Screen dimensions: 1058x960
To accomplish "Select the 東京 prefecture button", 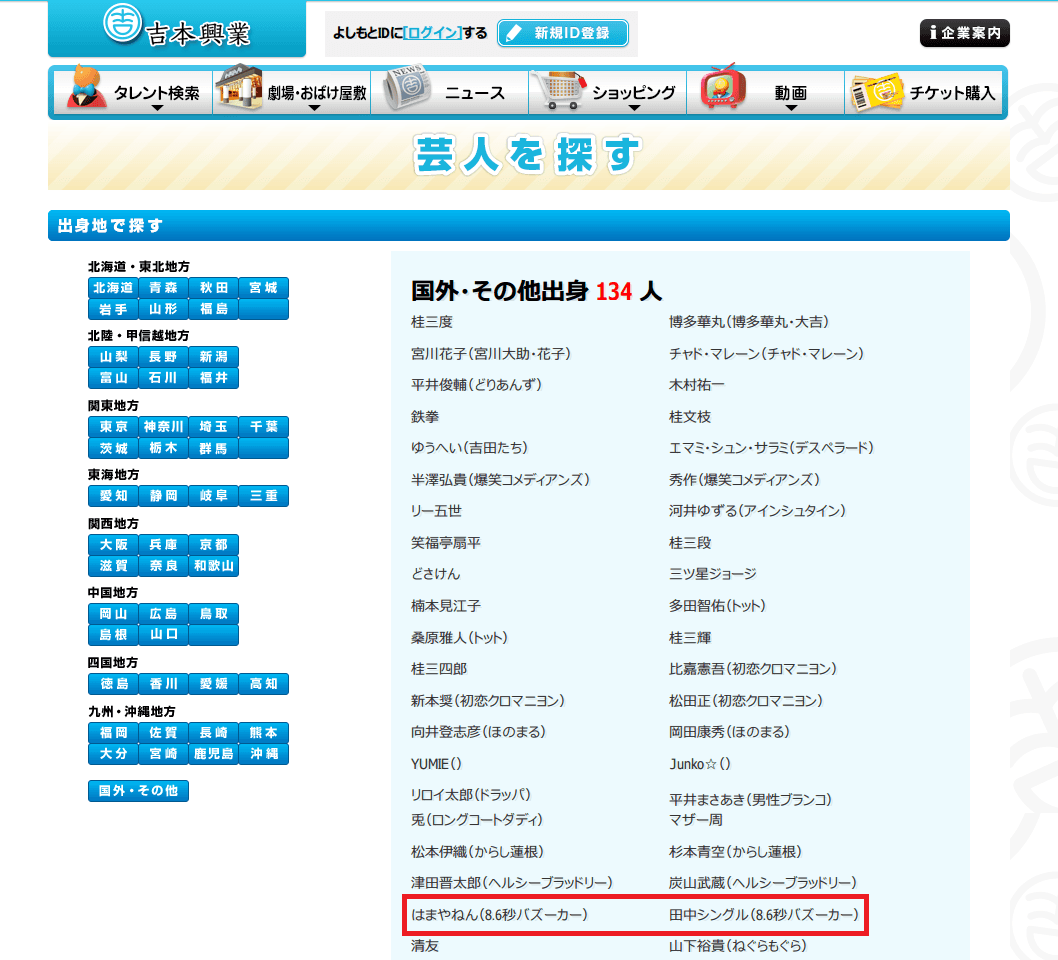I will coord(113,427).
